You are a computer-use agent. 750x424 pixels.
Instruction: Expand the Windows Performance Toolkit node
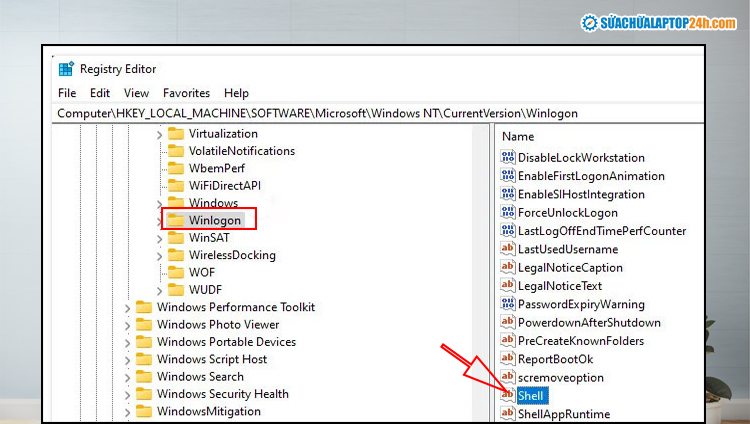128,307
